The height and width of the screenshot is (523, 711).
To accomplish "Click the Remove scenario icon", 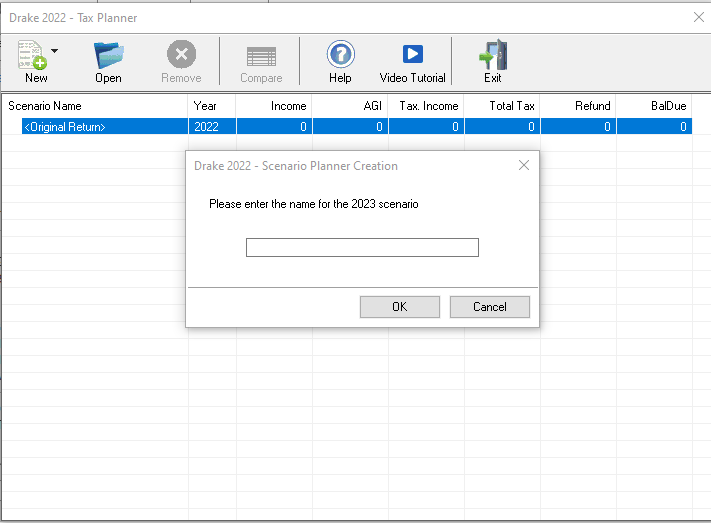I will pyautogui.click(x=181, y=54).
